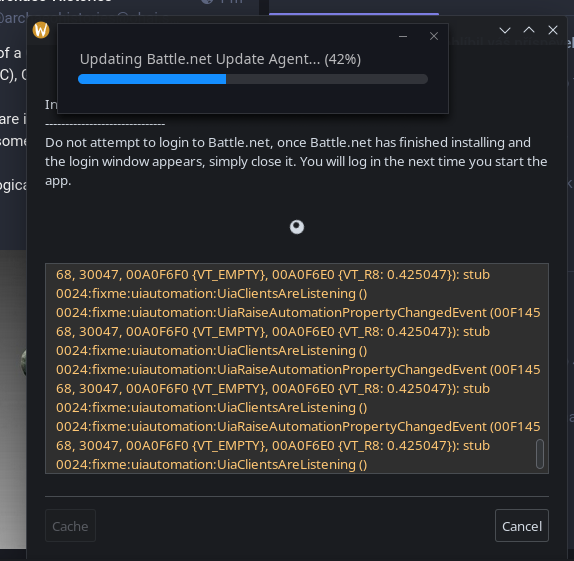Click the 'Do not attempt to login' instruction text
The height and width of the screenshot is (561, 574).
(x=296, y=161)
